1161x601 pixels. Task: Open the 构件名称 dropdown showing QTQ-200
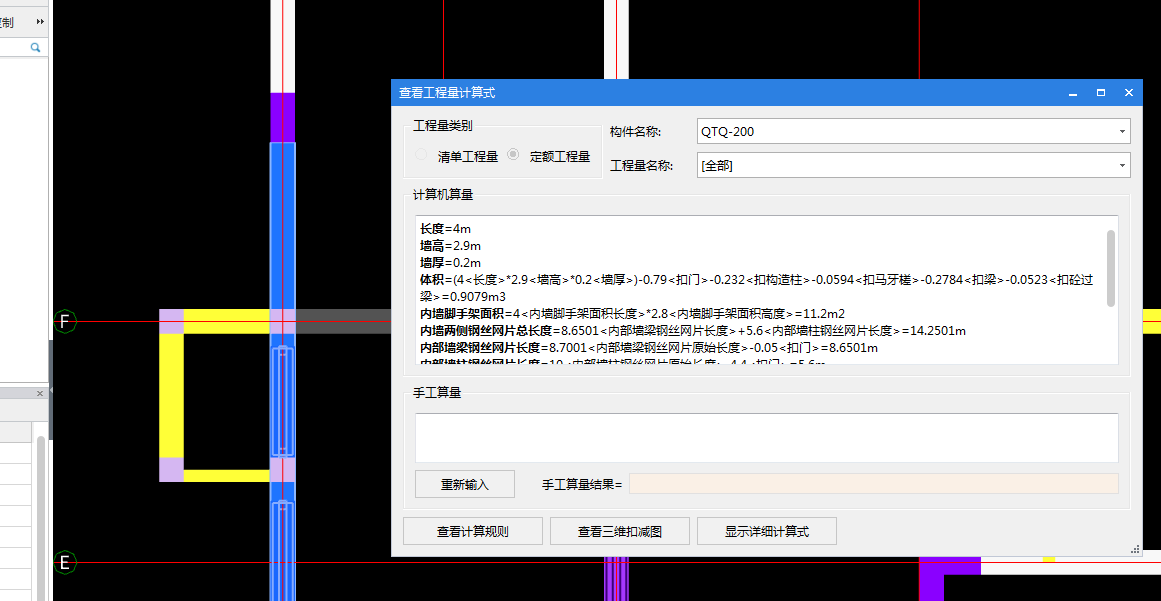tap(913, 131)
